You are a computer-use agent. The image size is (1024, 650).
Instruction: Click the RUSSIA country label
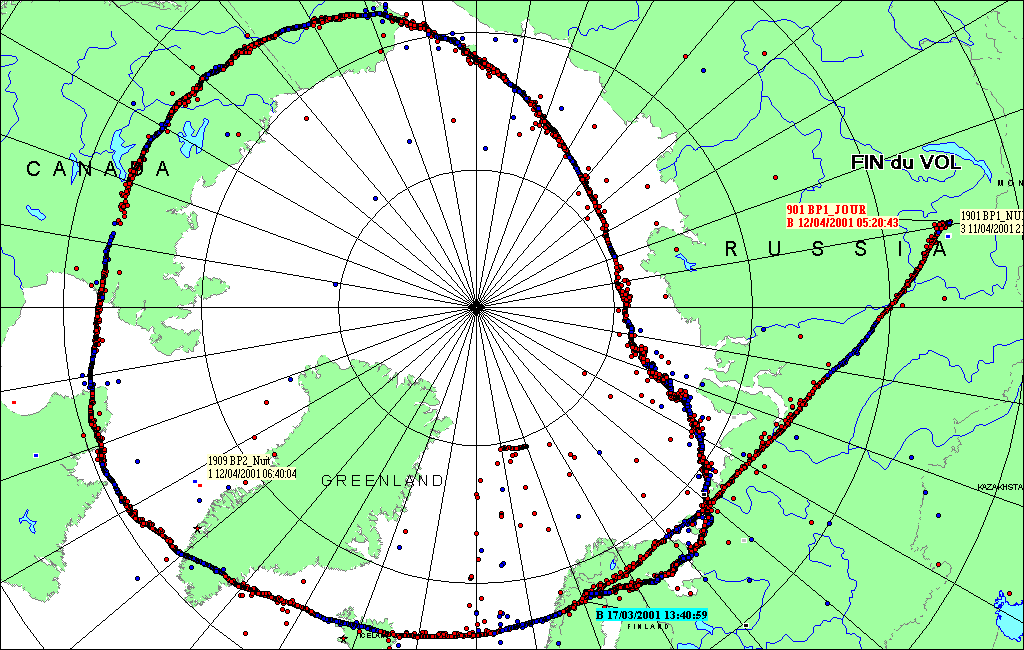(836, 249)
